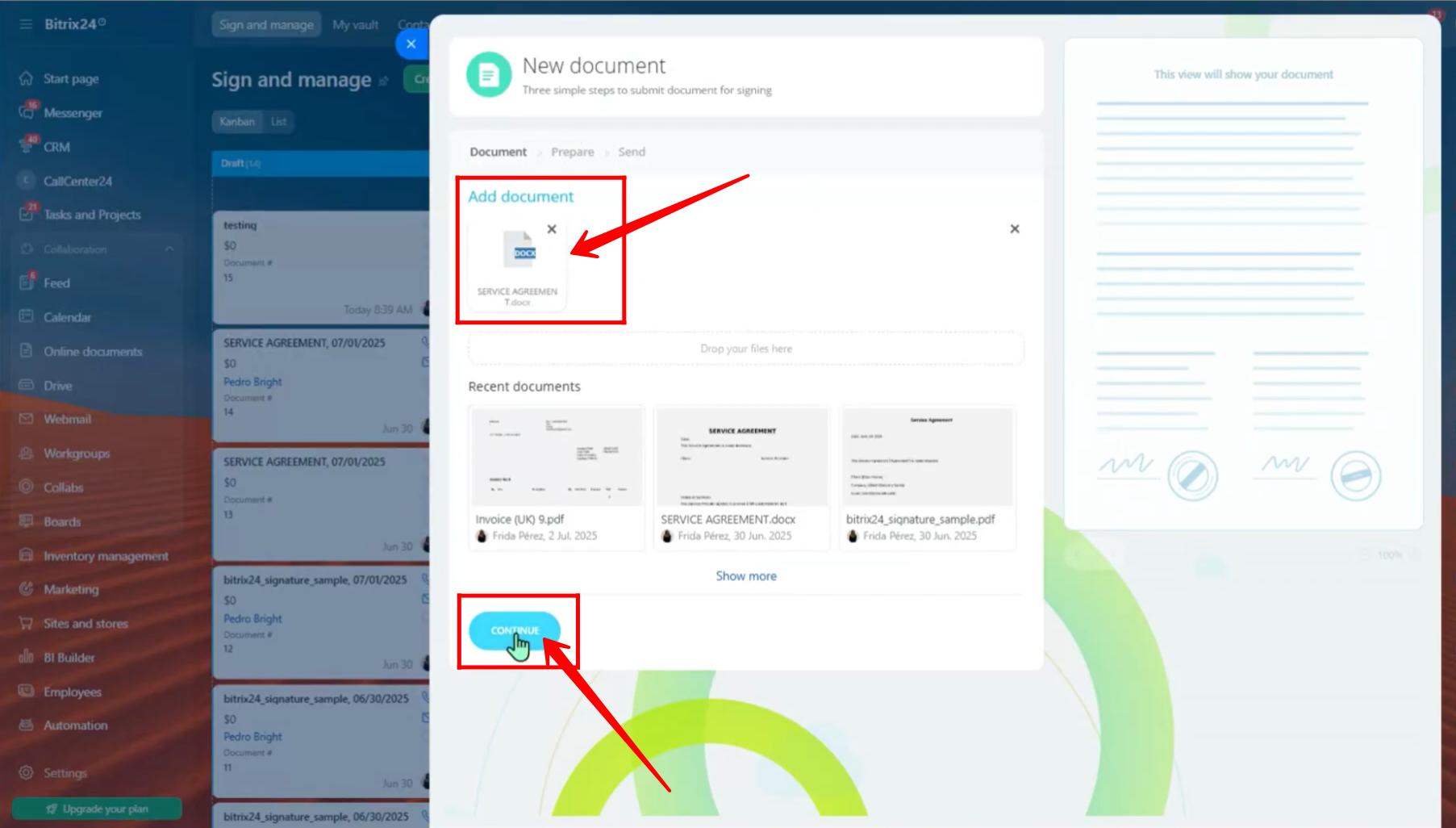The height and width of the screenshot is (828, 1456).
Task: Open Pedro Bright on document 14 card
Action: [x=252, y=382]
